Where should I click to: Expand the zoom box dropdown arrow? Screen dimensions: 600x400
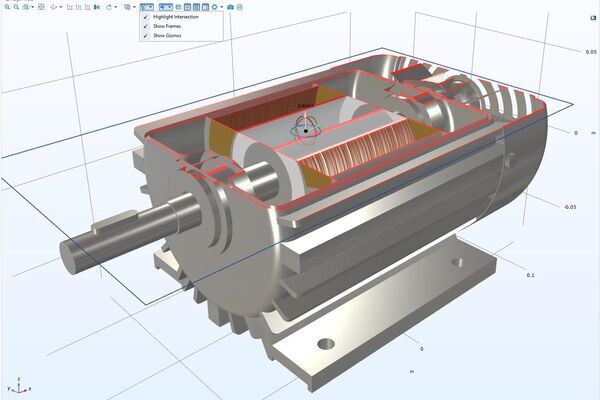[x=32, y=6]
